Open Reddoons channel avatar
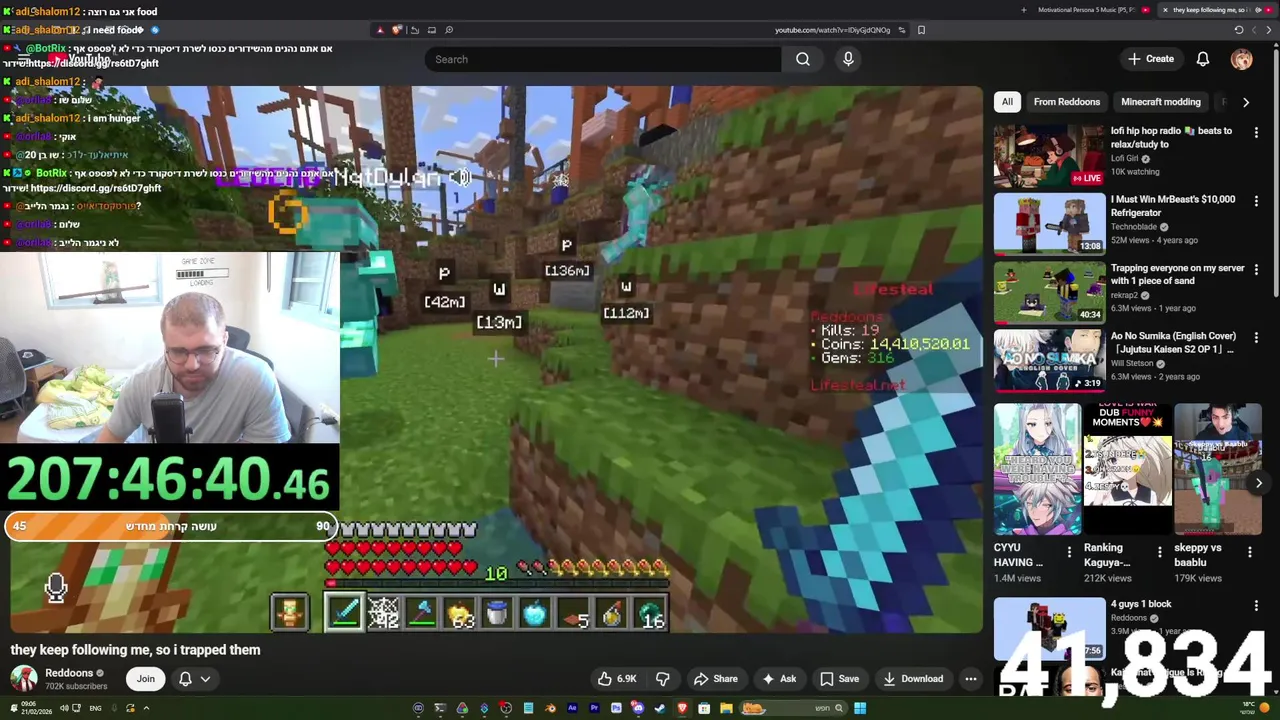Viewport: 1280px width, 720px height. pyautogui.click(x=24, y=679)
